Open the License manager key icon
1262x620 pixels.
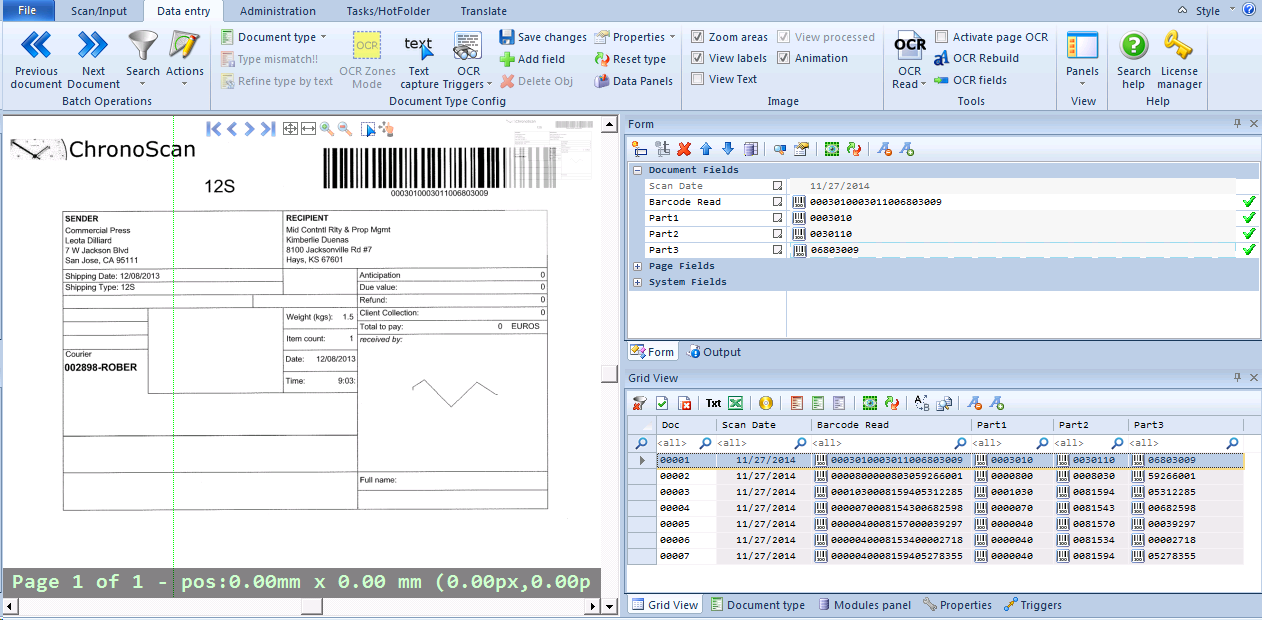[1179, 47]
